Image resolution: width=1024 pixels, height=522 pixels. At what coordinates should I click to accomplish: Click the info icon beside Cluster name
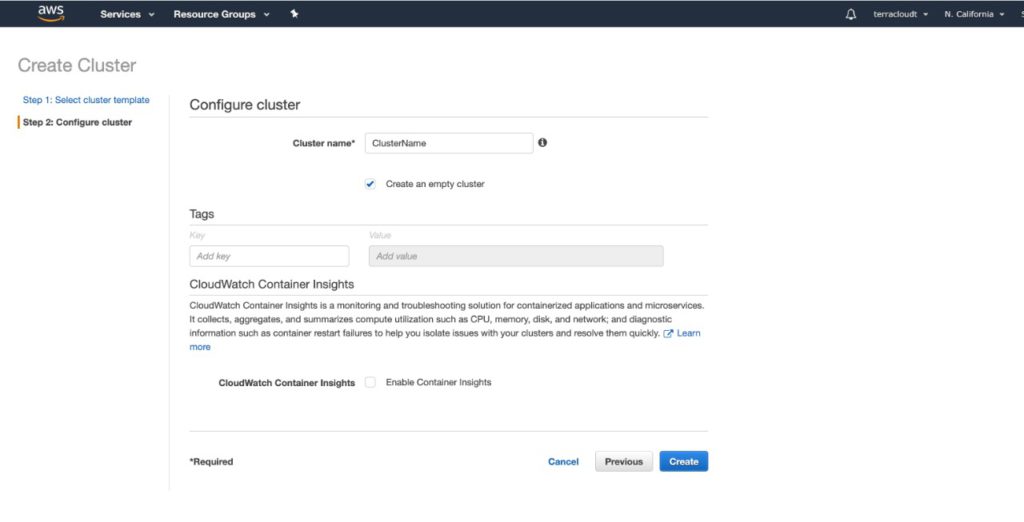pos(543,143)
